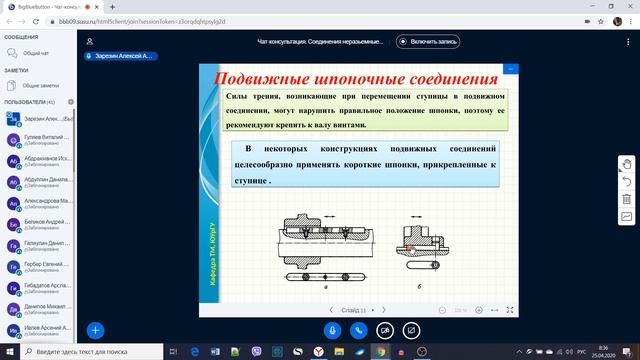Fit presentation to width
The width and height of the screenshot is (640, 360).
[x=494, y=310]
